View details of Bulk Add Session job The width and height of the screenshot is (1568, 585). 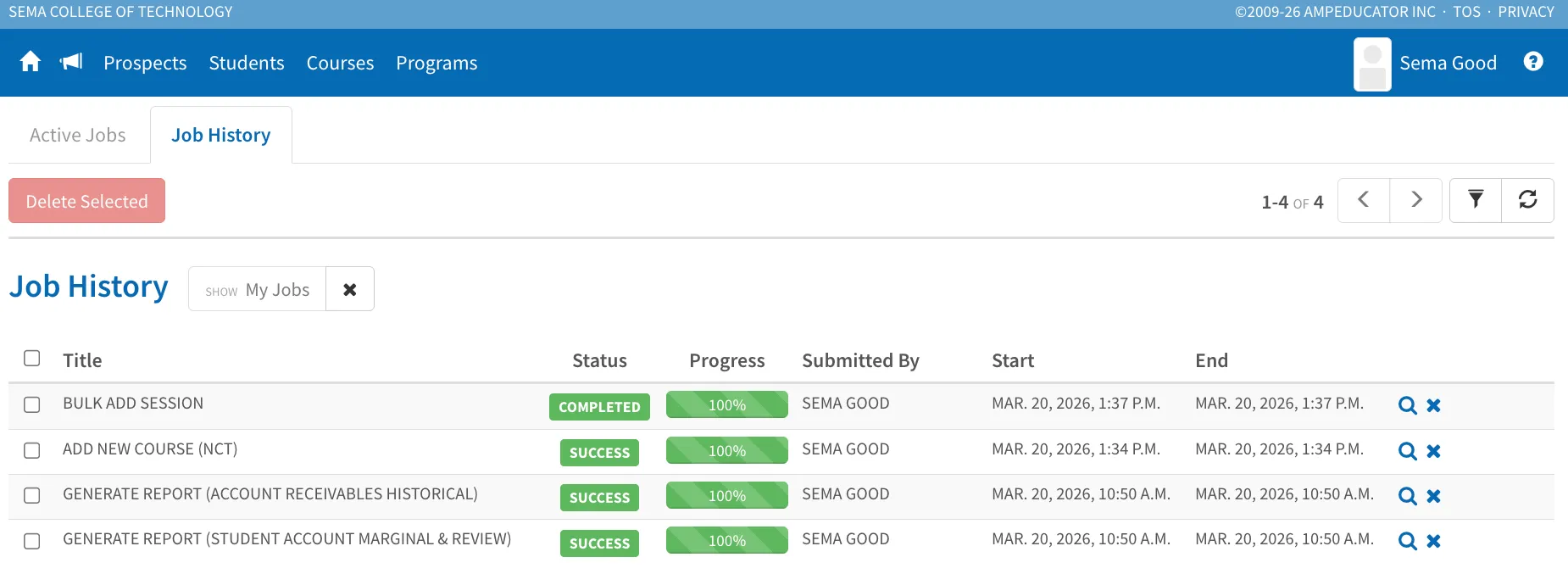pyautogui.click(x=1408, y=405)
